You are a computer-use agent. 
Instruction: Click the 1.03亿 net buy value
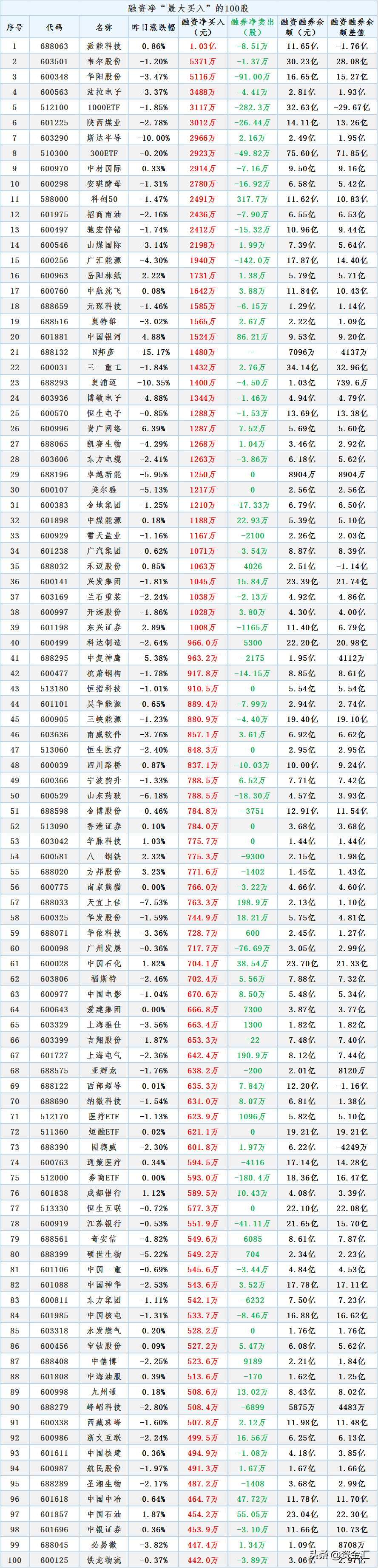click(203, 46)
